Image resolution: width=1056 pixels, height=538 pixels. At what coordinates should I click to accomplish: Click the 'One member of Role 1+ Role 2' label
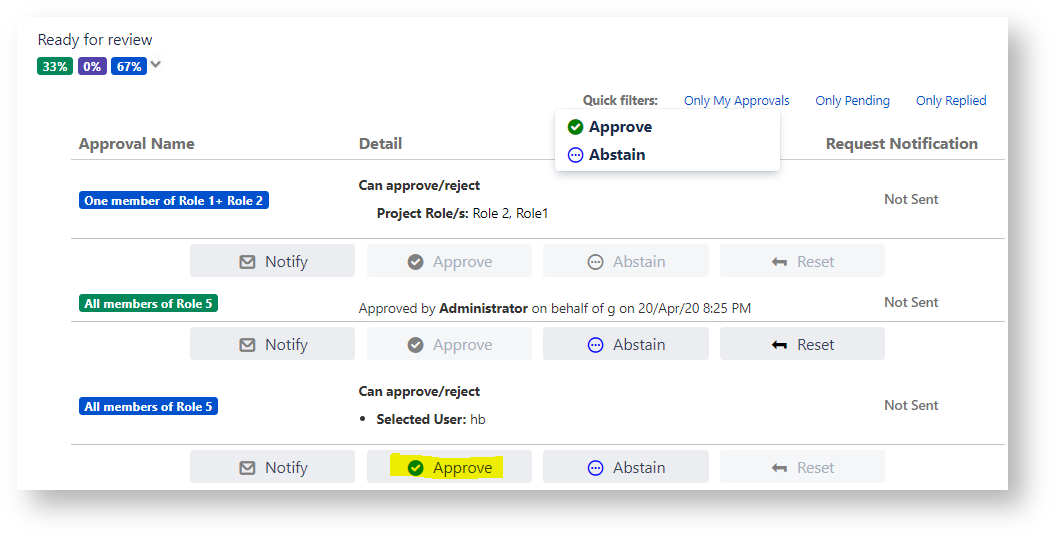pos(174,201)
